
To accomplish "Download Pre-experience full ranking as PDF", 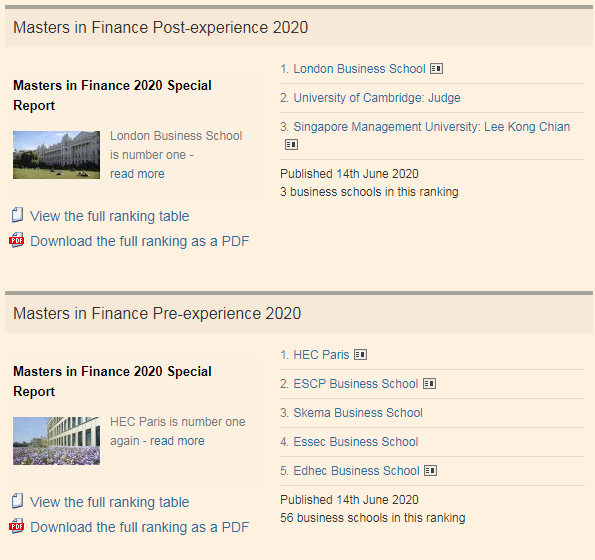I will (x=140, y=527).
